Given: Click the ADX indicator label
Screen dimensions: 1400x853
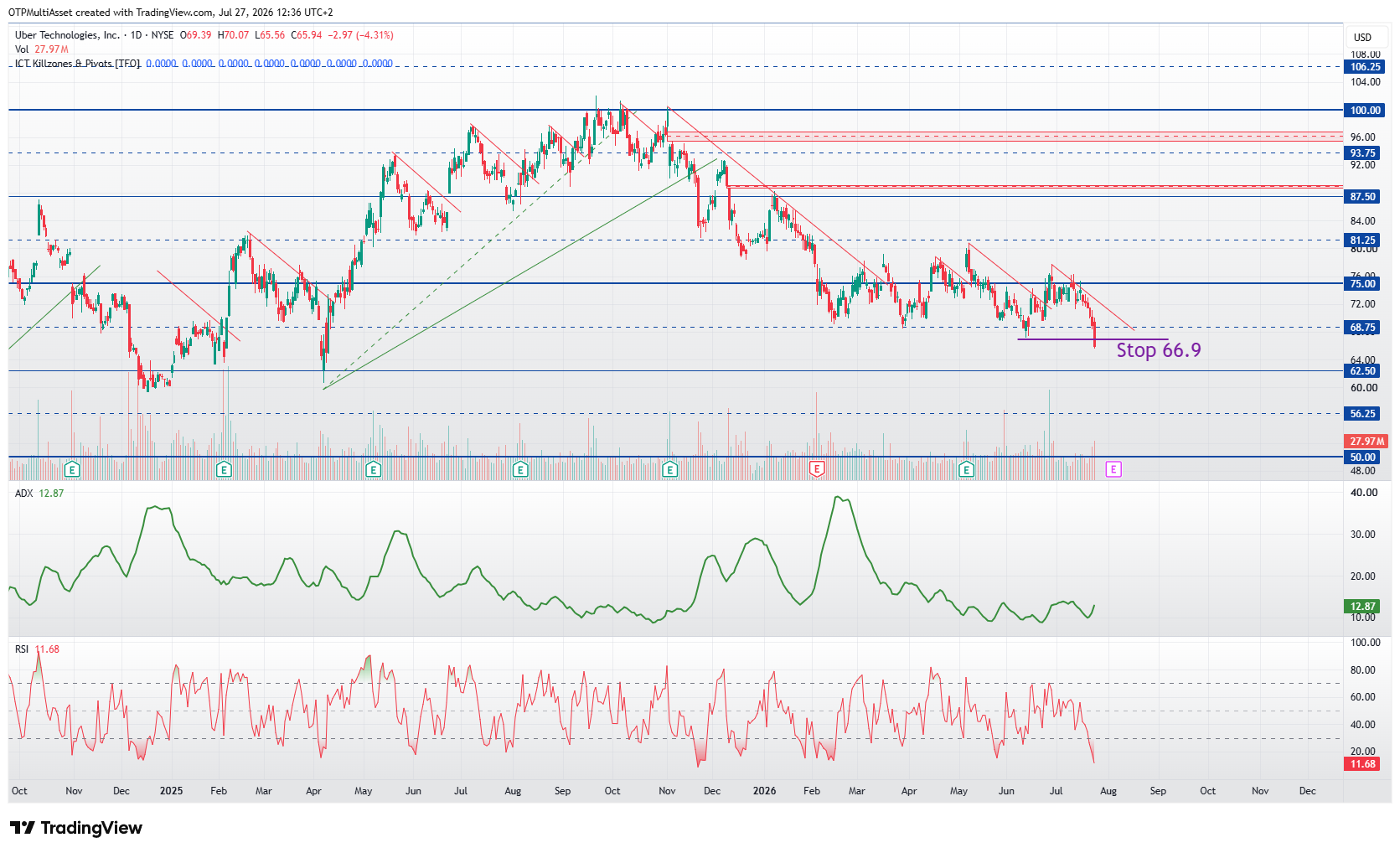Looking at the screenshot, I should pyautogui.click(x=24, y=494).
